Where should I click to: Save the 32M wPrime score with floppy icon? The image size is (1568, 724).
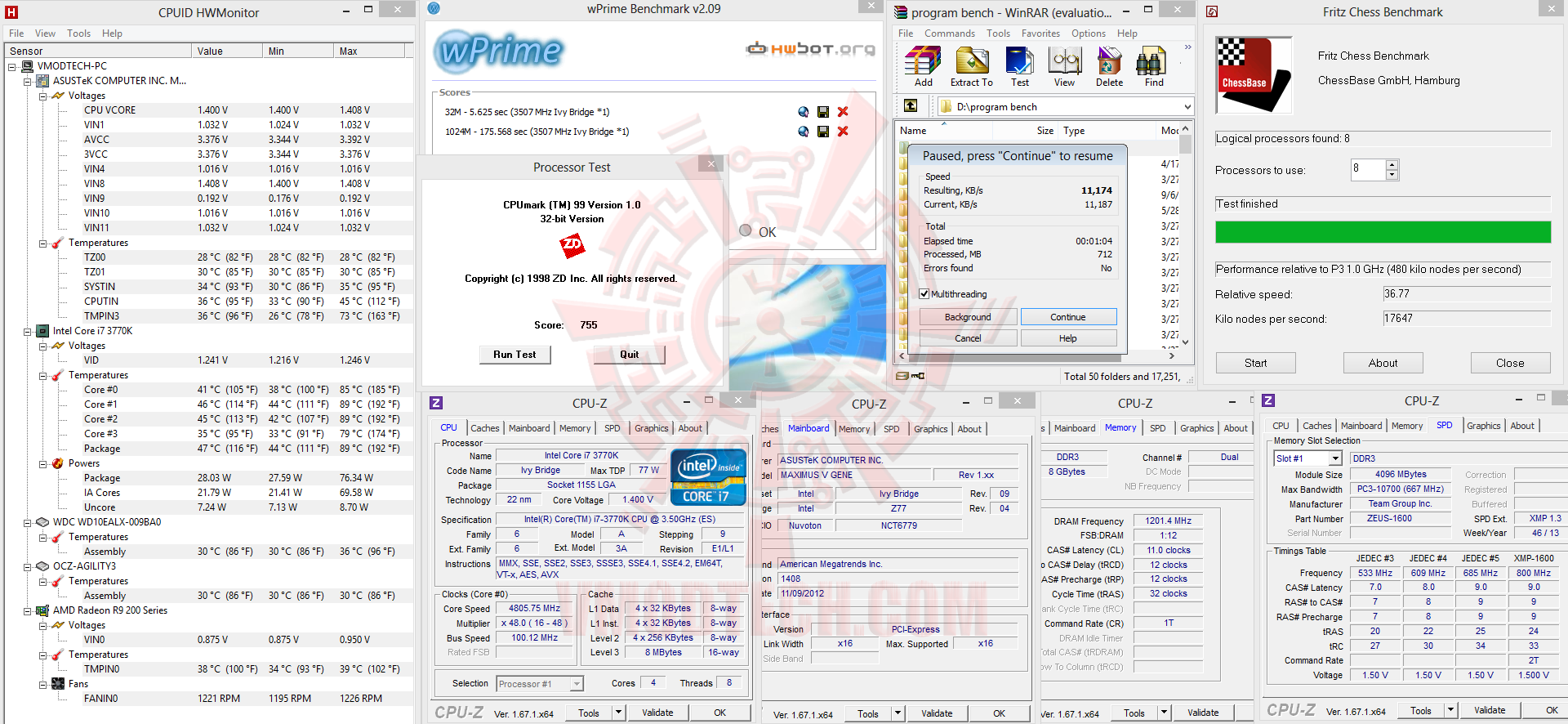pos(823,112)
